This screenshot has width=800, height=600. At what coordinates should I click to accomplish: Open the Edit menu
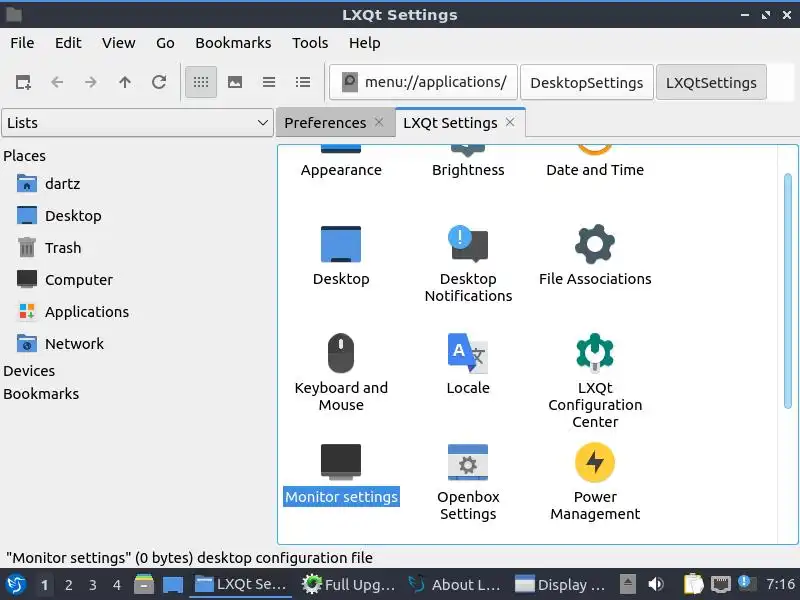[68, 43]
